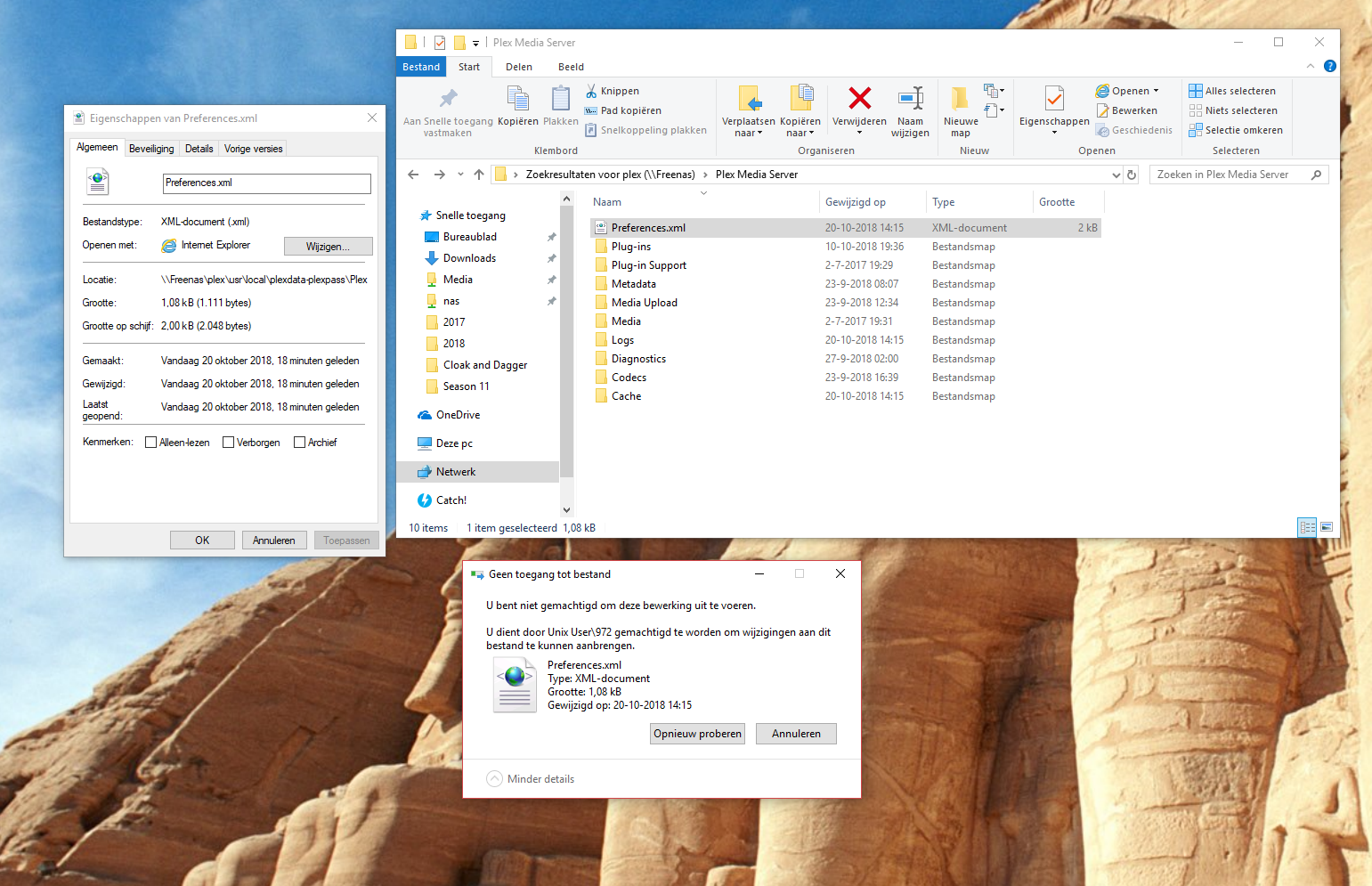Click Annuleren in the properties dialog
Screen dimensions: 1372x886
click(274, 541)
